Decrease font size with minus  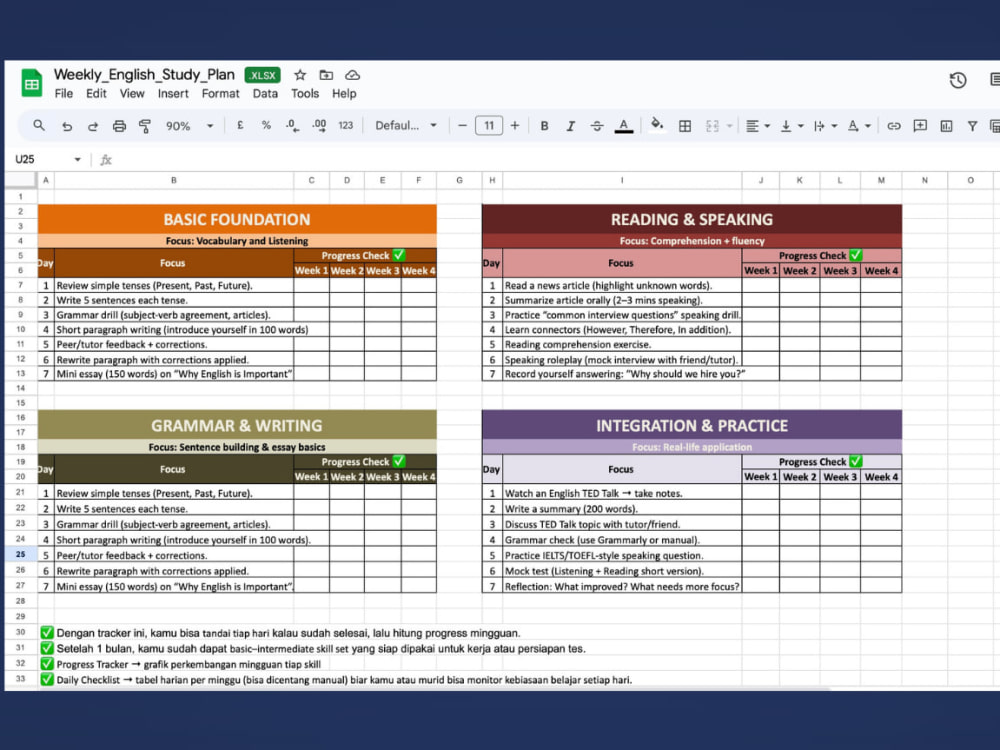pyautogui.click(x=462, y=126)
